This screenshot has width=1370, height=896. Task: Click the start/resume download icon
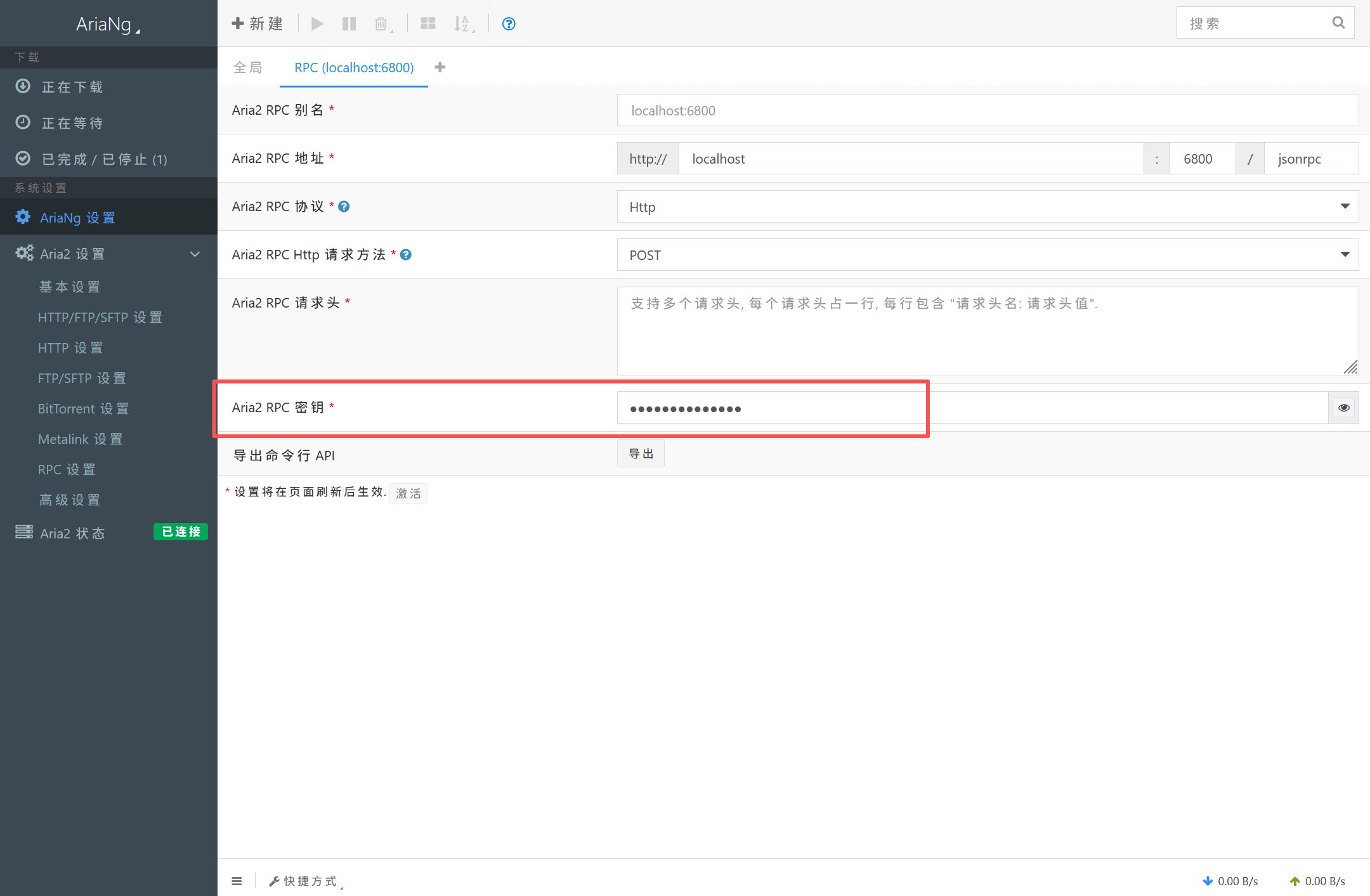317,23
